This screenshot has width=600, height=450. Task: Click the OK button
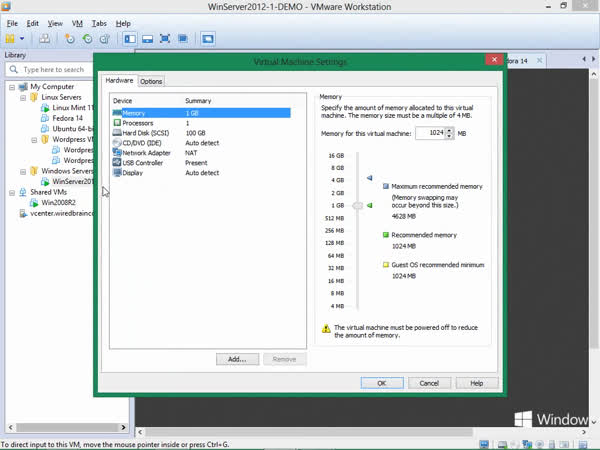pyautogui.click(x=382, y=383)
